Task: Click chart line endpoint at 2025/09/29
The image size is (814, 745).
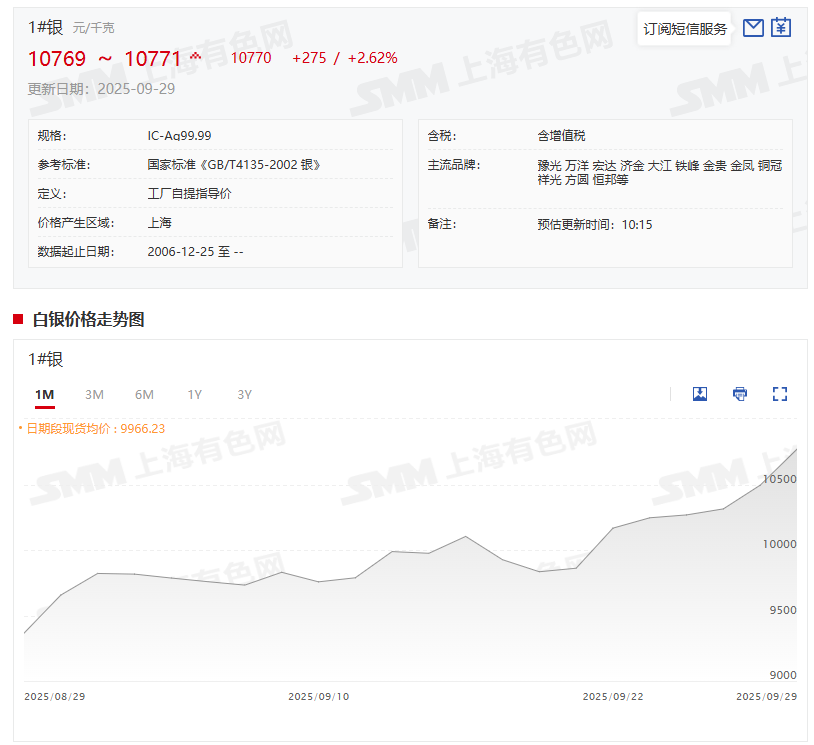Action: (796, 450)
